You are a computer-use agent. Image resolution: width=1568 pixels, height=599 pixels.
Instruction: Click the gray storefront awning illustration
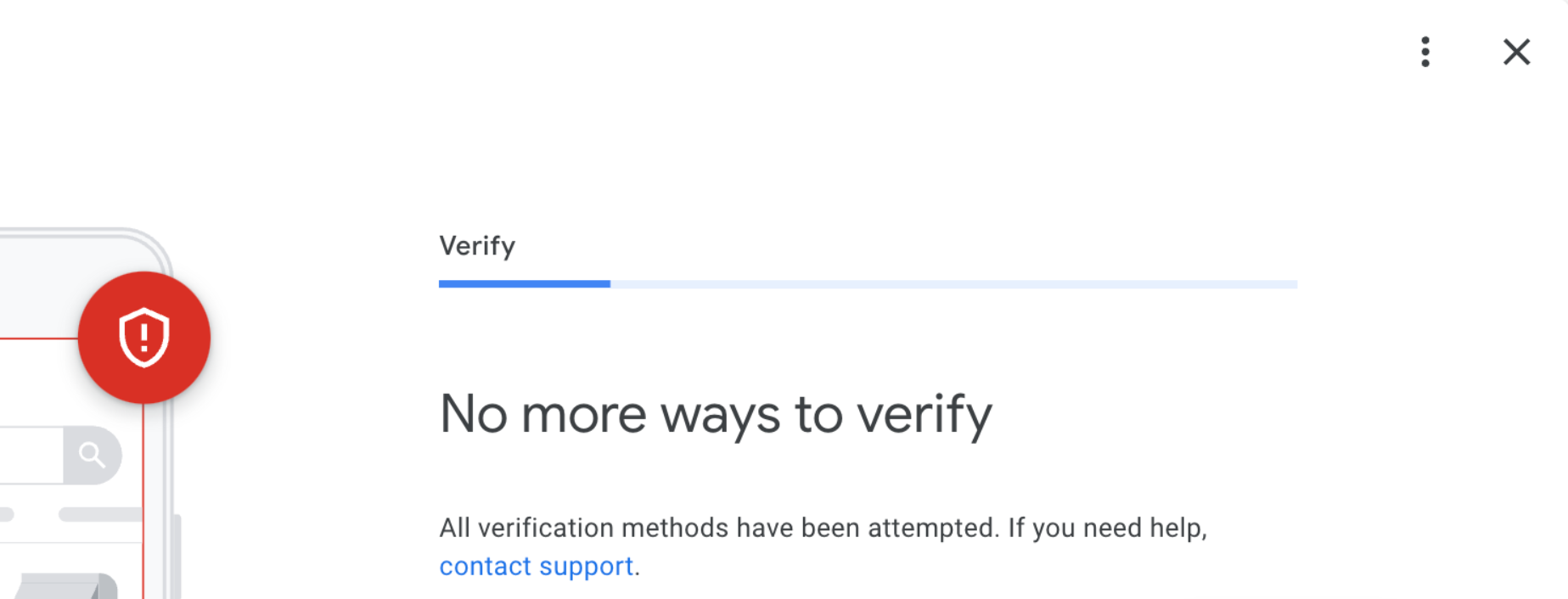[x=65, y=586]
